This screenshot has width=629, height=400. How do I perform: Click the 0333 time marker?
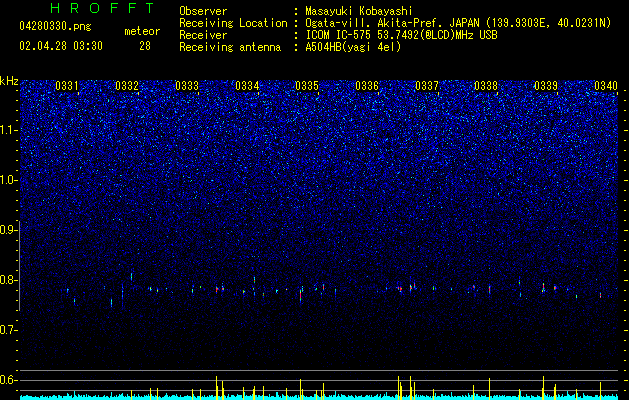click(x=187, y=86)
